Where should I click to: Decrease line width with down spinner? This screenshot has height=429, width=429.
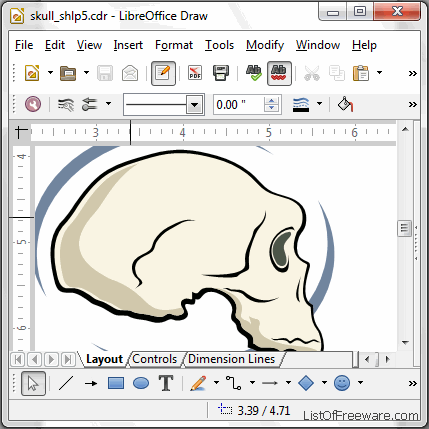click(272, 109)
